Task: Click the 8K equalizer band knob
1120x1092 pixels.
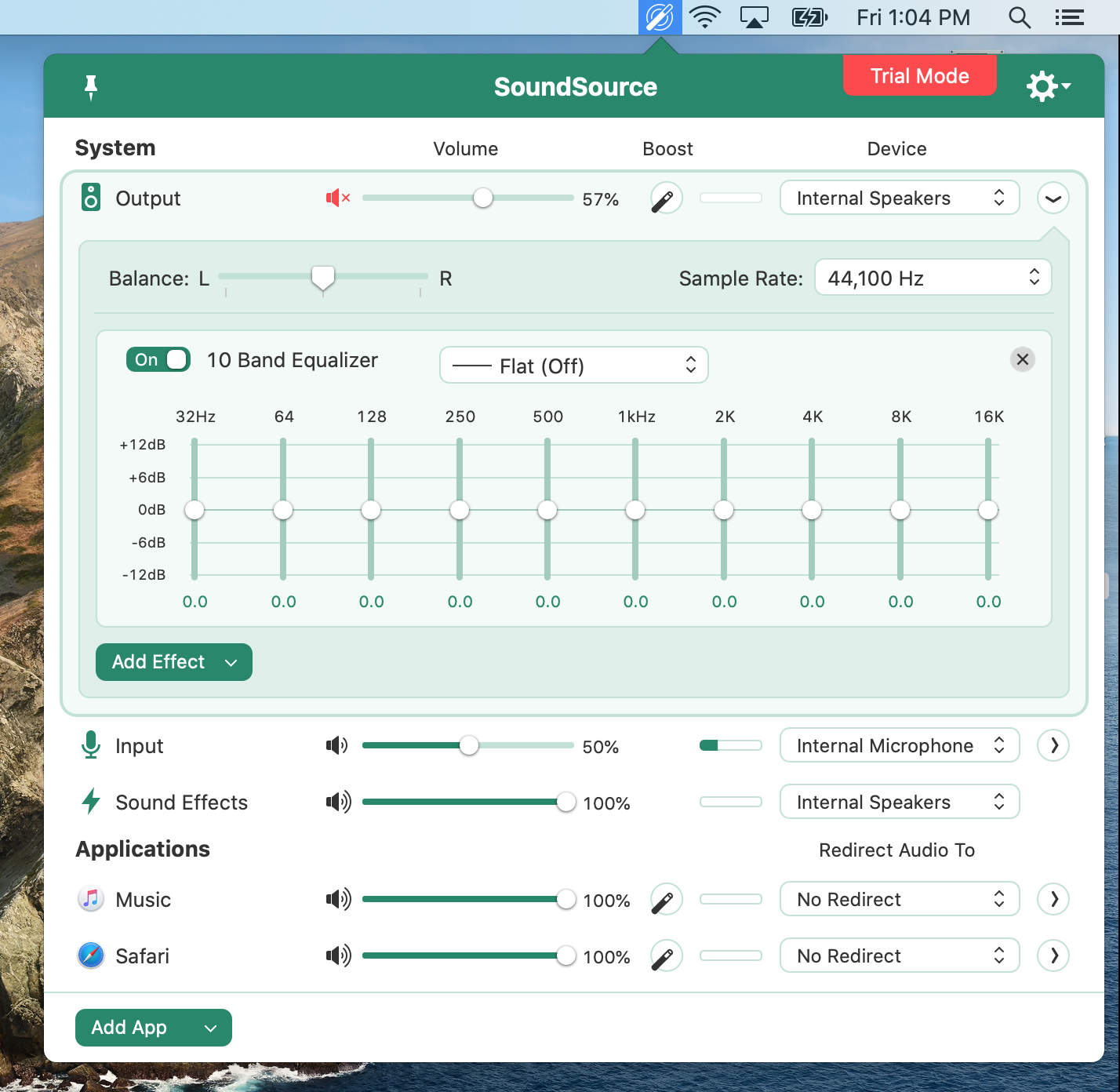Action: click(x=900, y=510)
